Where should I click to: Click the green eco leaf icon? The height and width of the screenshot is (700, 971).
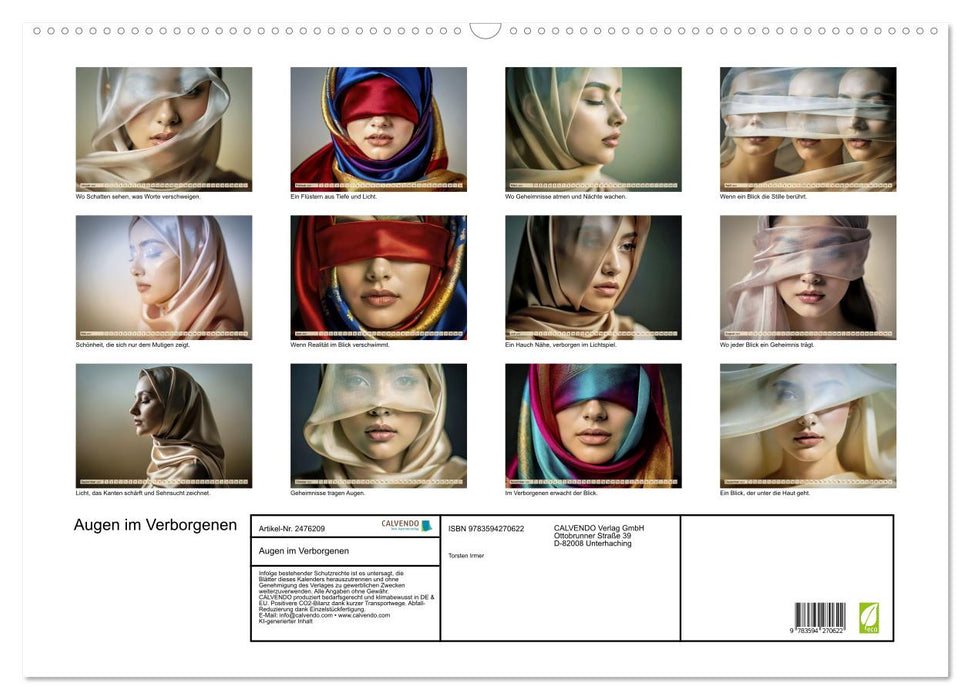[x=869, y=618]
